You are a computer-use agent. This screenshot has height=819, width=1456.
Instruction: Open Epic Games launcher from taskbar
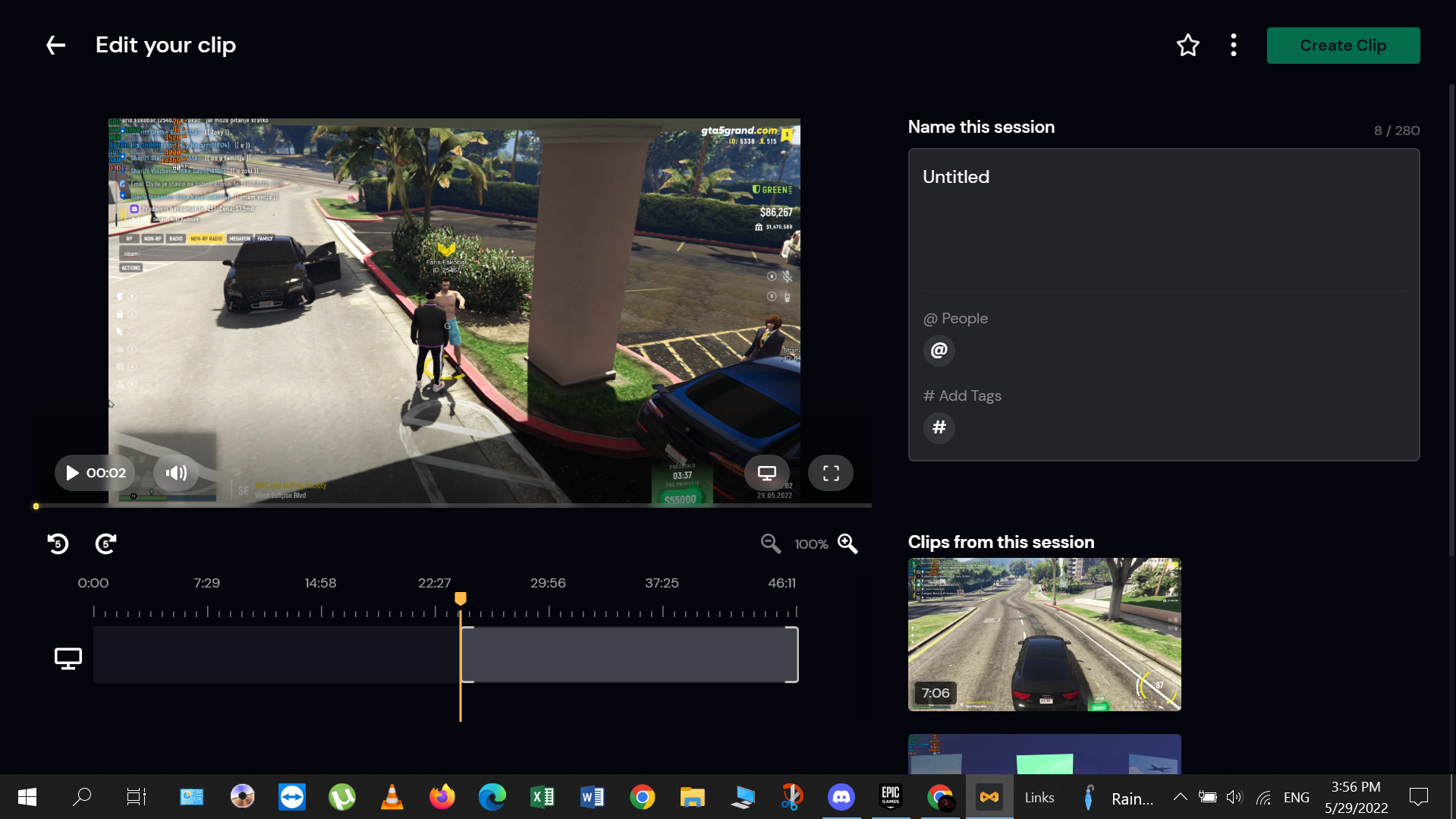click(x=891, y=797)
